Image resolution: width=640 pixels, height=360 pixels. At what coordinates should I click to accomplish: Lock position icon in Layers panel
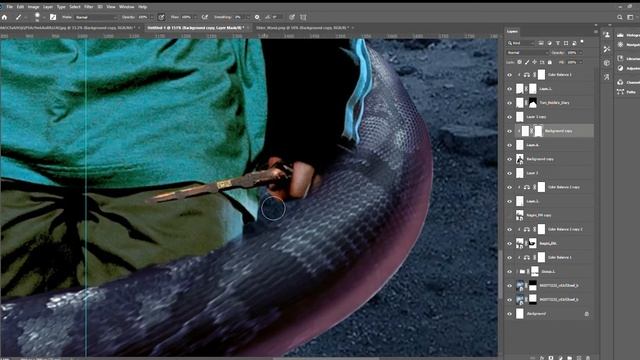pyautogui.click(x=535, y=62)
